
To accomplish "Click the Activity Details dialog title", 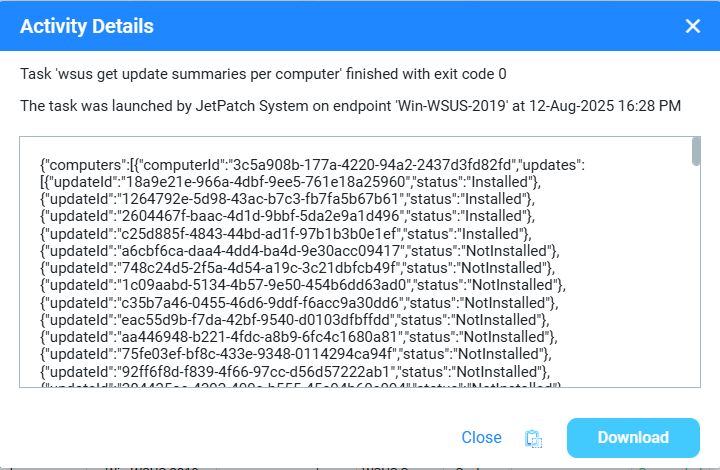I will coord(87,26).
